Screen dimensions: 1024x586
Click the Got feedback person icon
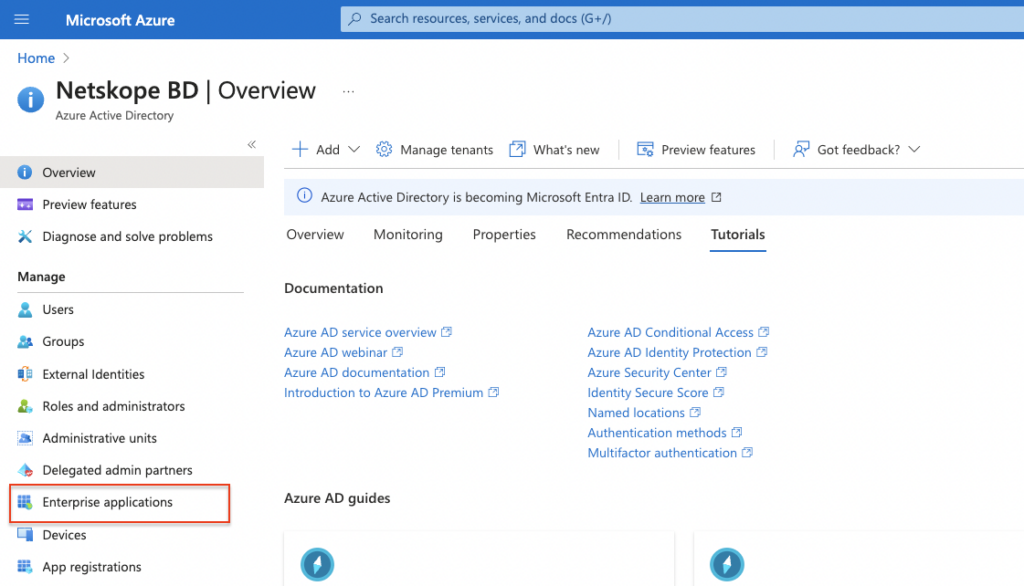tap(801, 150)
